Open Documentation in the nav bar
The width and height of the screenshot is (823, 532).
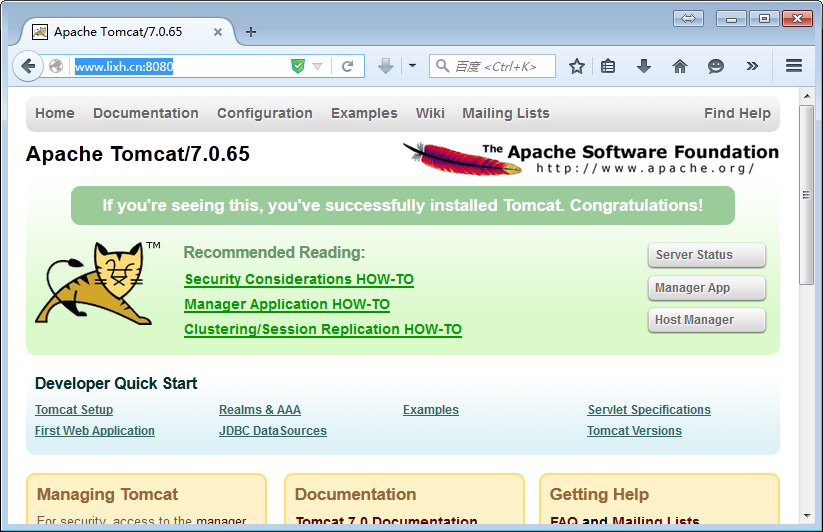(146, 113)
